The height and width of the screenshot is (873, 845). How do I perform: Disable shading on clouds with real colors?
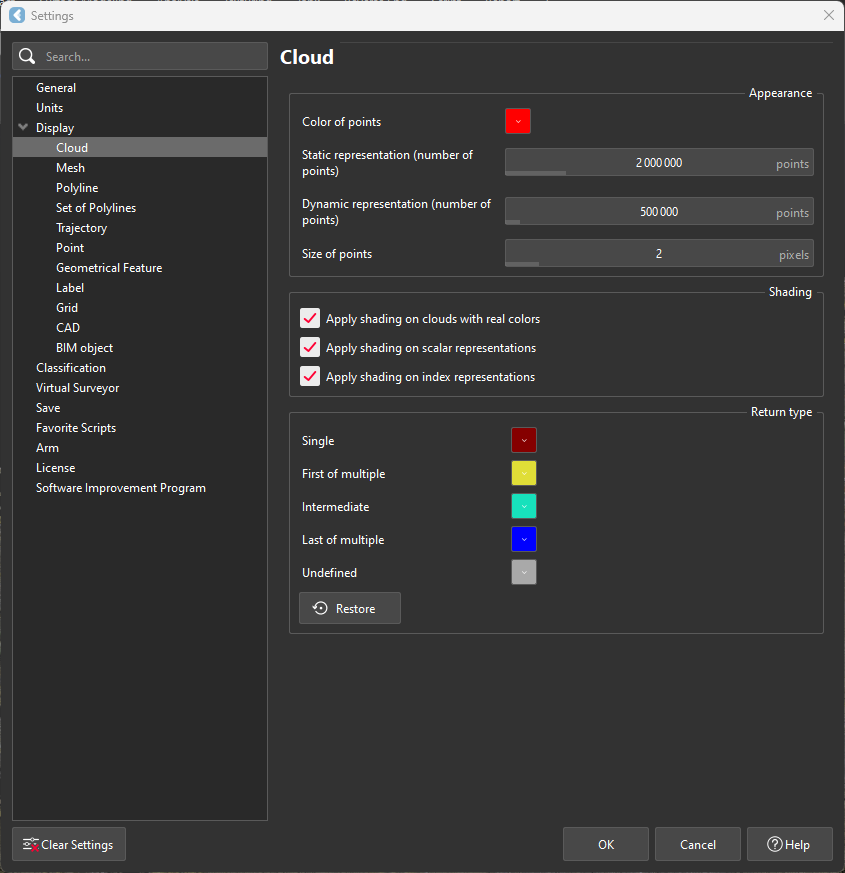(310, 319)
